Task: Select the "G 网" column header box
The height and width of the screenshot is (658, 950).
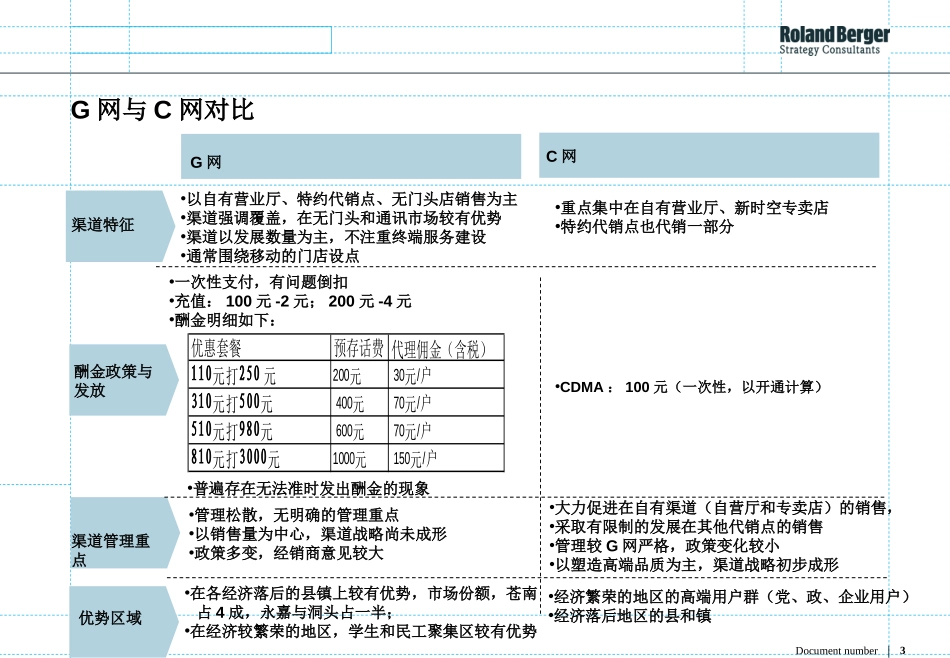Action: pyautogui.click(x=351, y=156)
